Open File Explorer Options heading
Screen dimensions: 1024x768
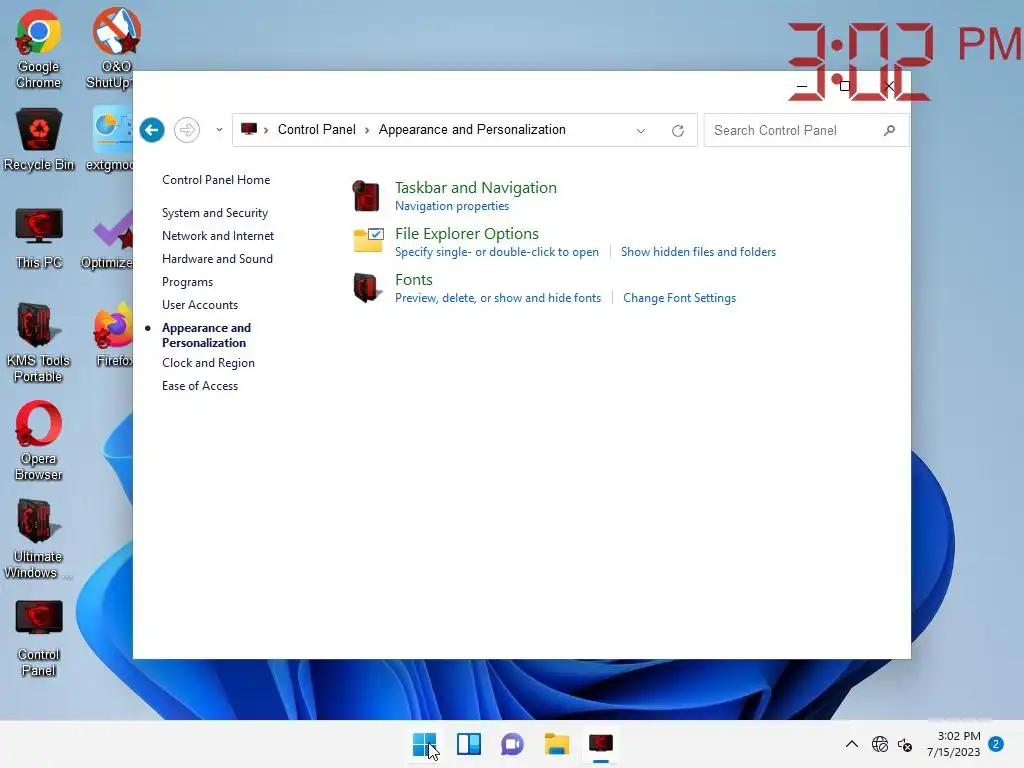(467, 234)
